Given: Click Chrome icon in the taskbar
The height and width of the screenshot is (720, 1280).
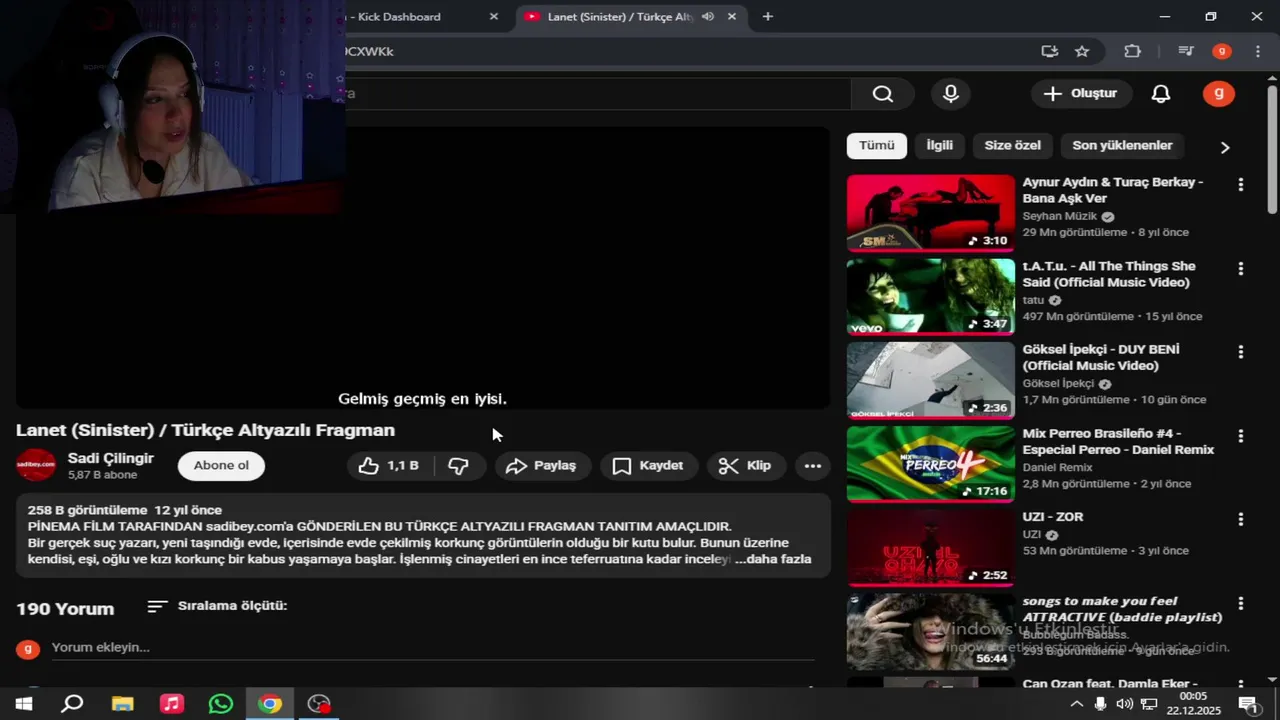Looking at the screenshot, I should [x=270, y=704].
